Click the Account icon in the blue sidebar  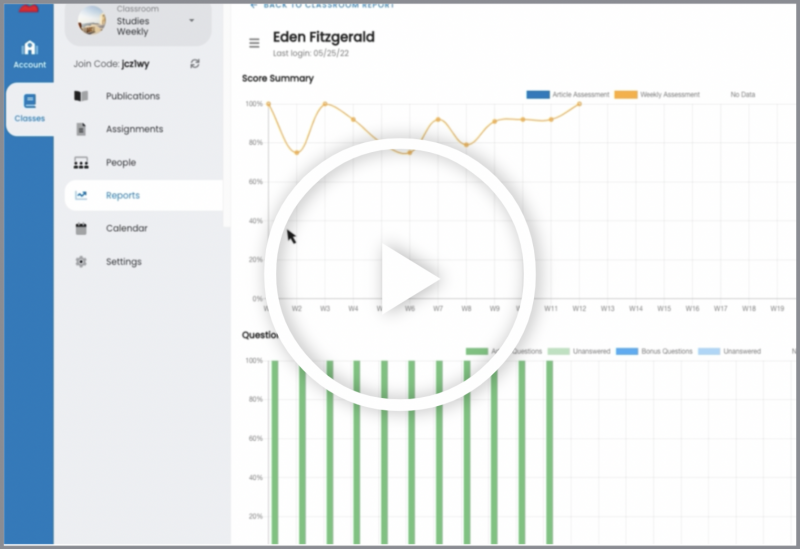click(29, 49)
